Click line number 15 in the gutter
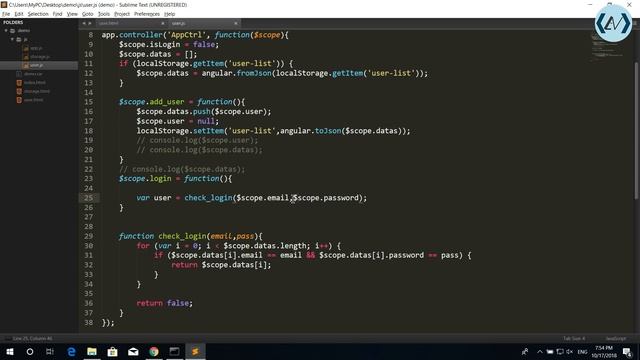640x360 pixels. coord(89,102)
